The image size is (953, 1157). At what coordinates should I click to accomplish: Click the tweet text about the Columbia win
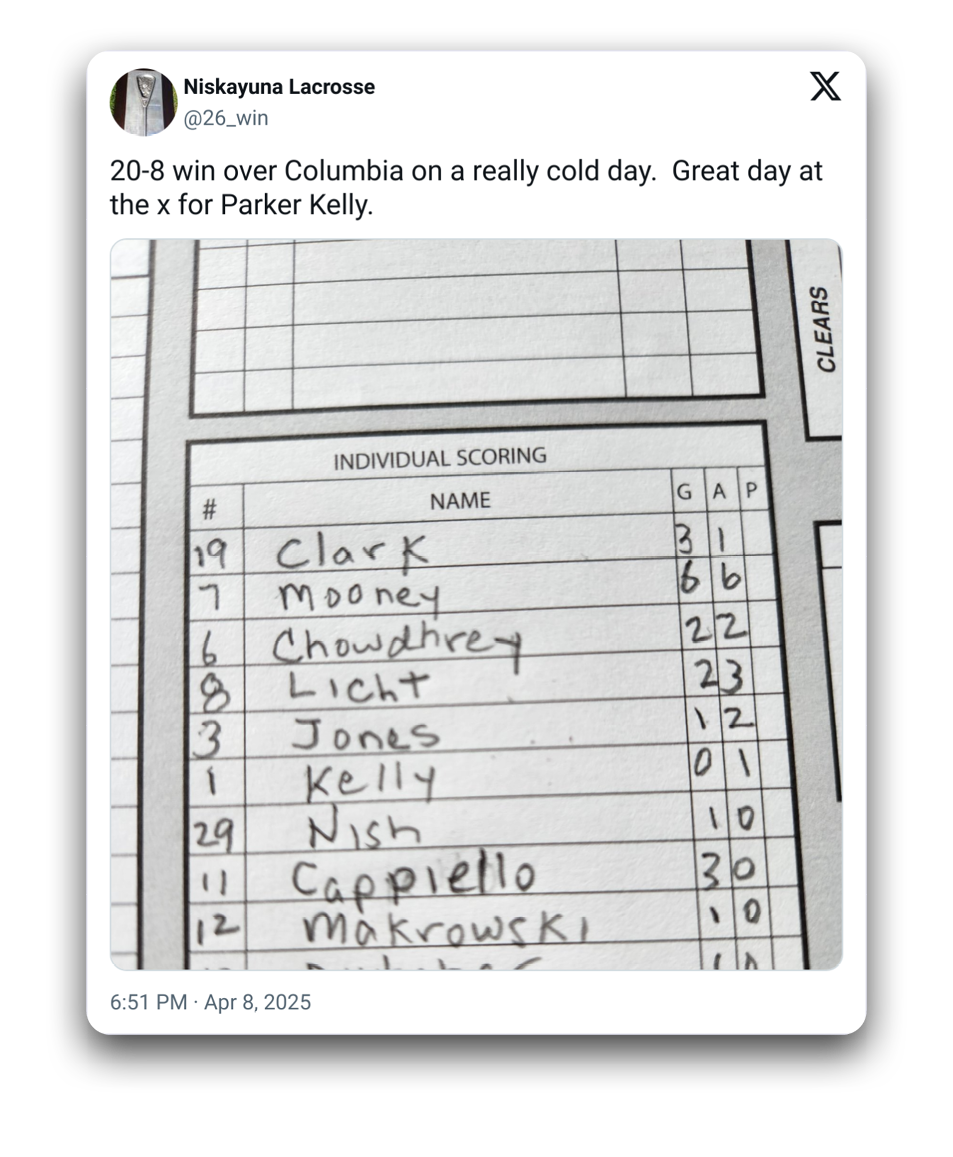tap(466, 186)
